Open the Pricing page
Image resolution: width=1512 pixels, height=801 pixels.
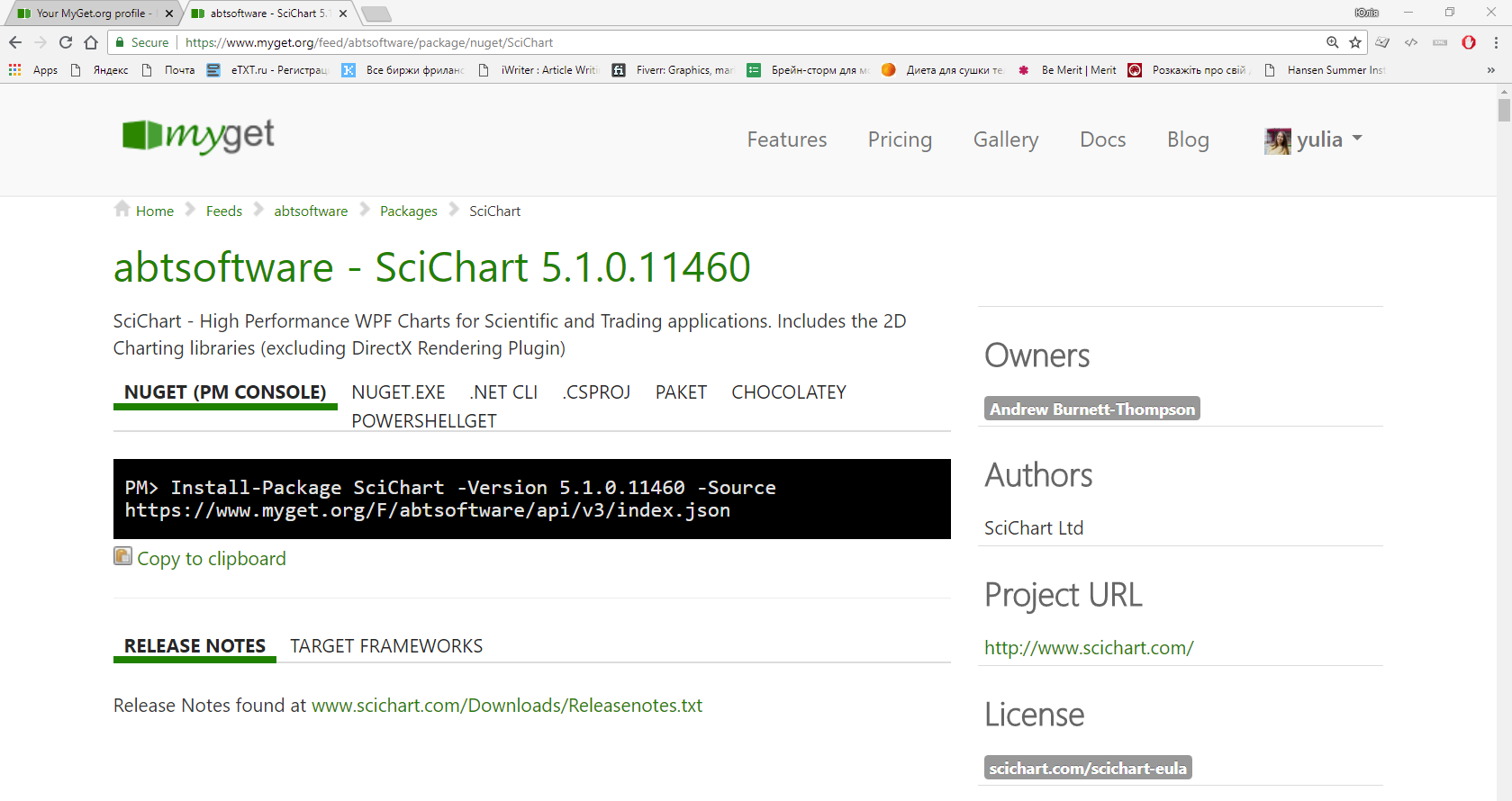[x=900, y=139]
